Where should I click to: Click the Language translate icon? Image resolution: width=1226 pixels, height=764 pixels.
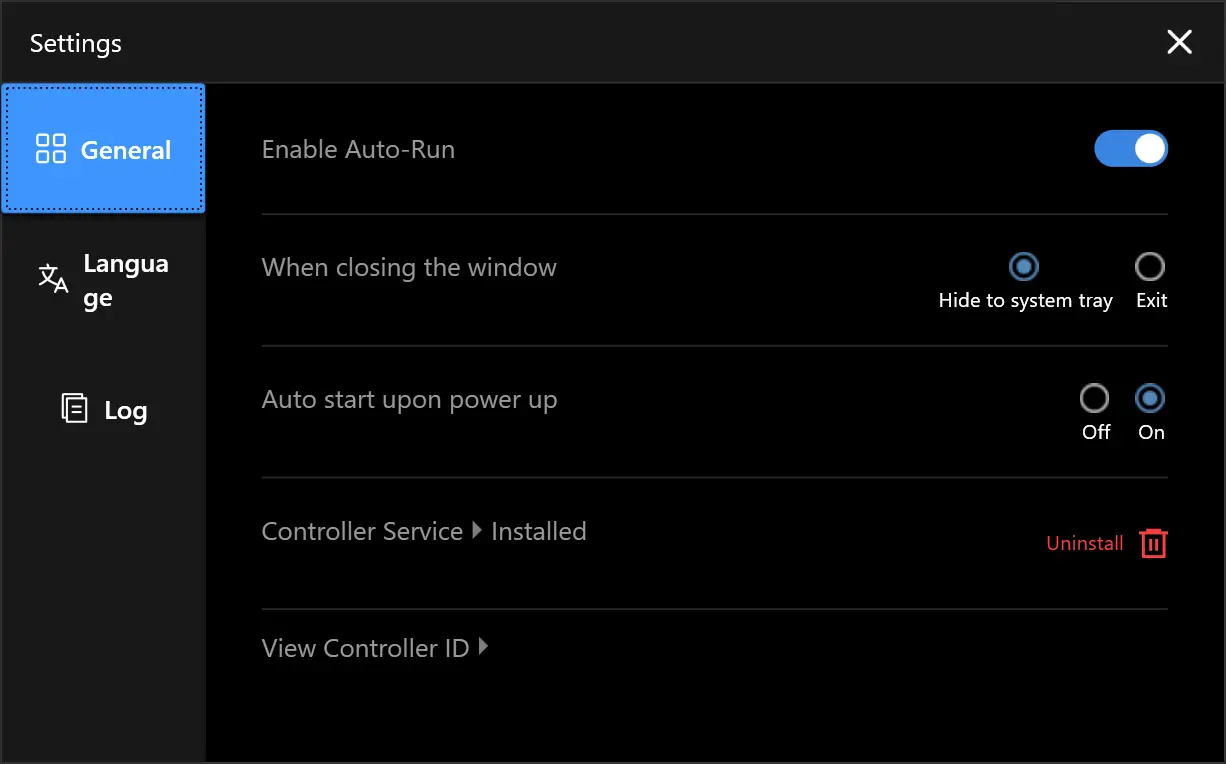click(53, 279)
